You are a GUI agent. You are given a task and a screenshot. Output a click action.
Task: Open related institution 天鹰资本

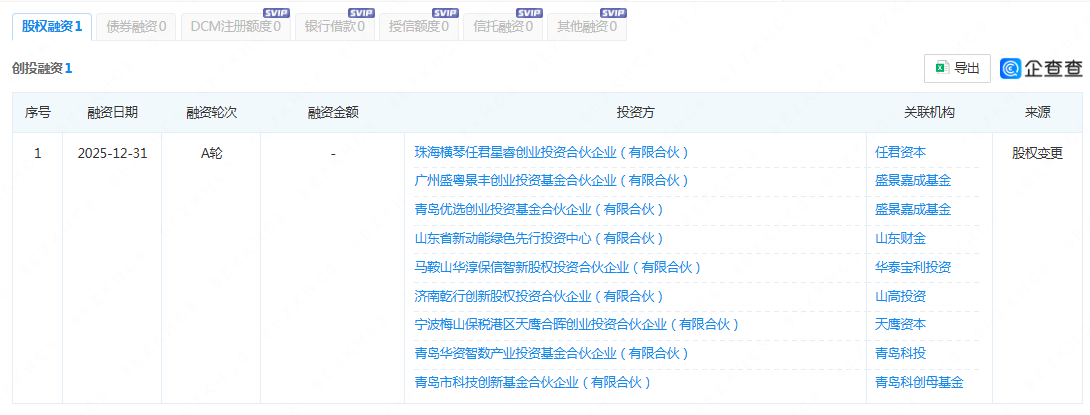pyautogui.click(x=900, y=324)
